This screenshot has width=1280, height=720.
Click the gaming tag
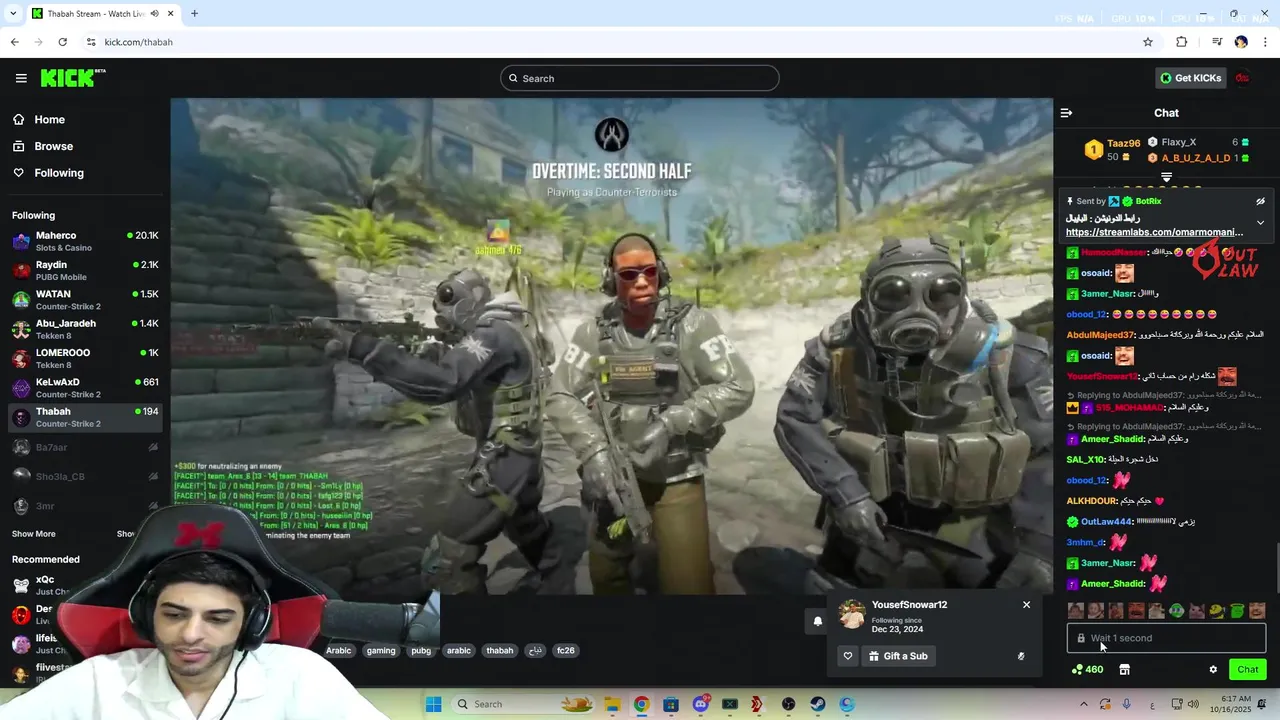click(381, 650)
